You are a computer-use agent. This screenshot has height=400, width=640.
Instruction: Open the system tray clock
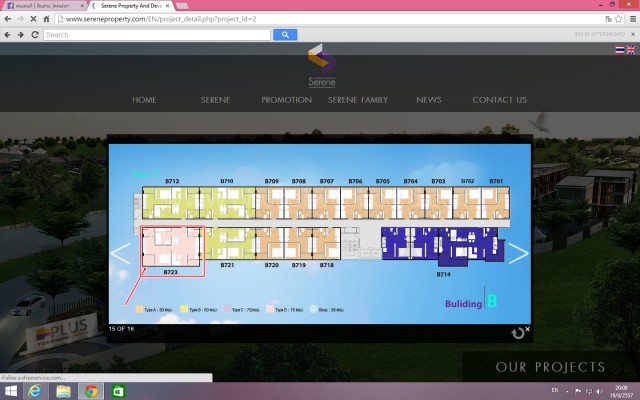click(621, 391)
